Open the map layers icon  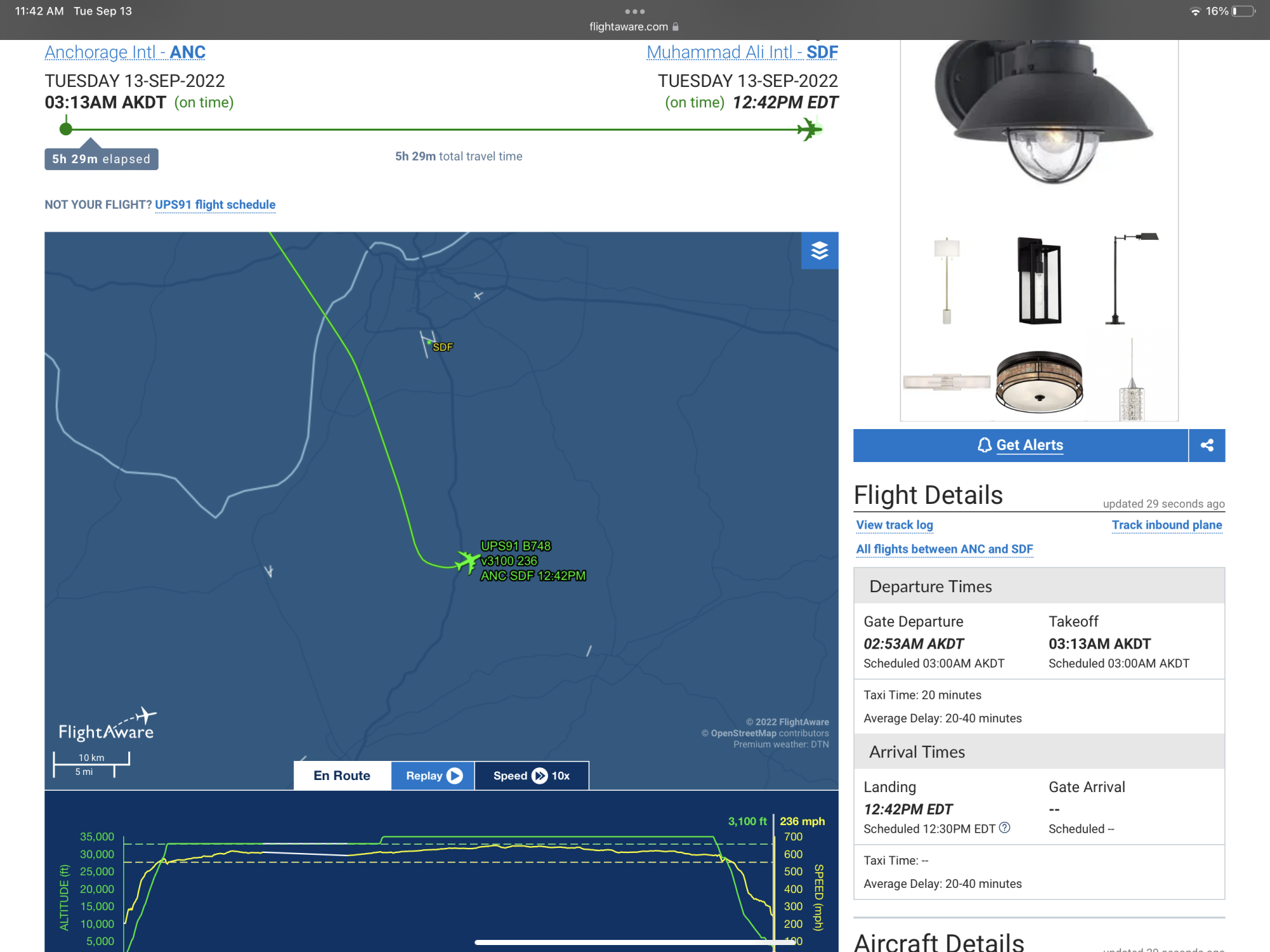pos(819,251)
